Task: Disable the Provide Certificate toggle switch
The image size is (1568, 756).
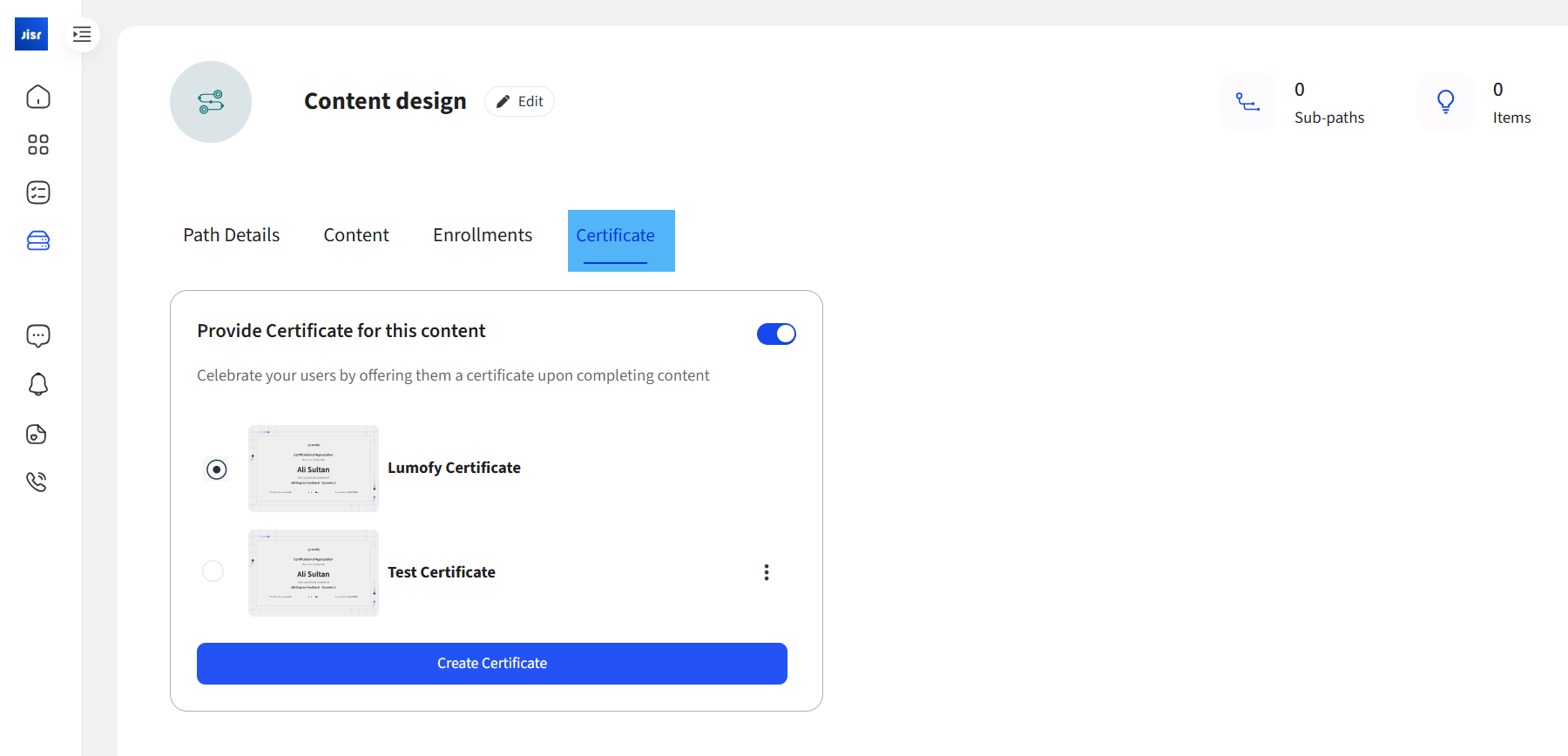Action: [776, 334]
